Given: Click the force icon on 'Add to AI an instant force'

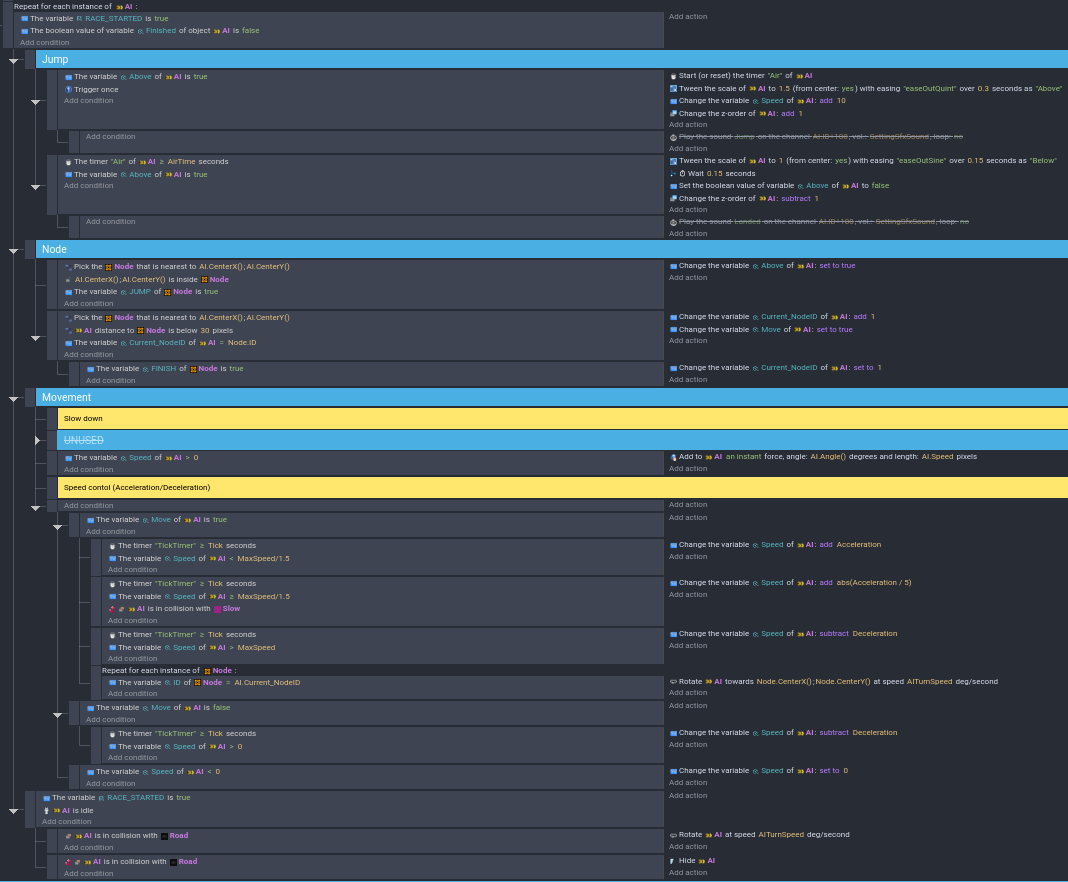Looking at the screenshot, I should point(673,457).
